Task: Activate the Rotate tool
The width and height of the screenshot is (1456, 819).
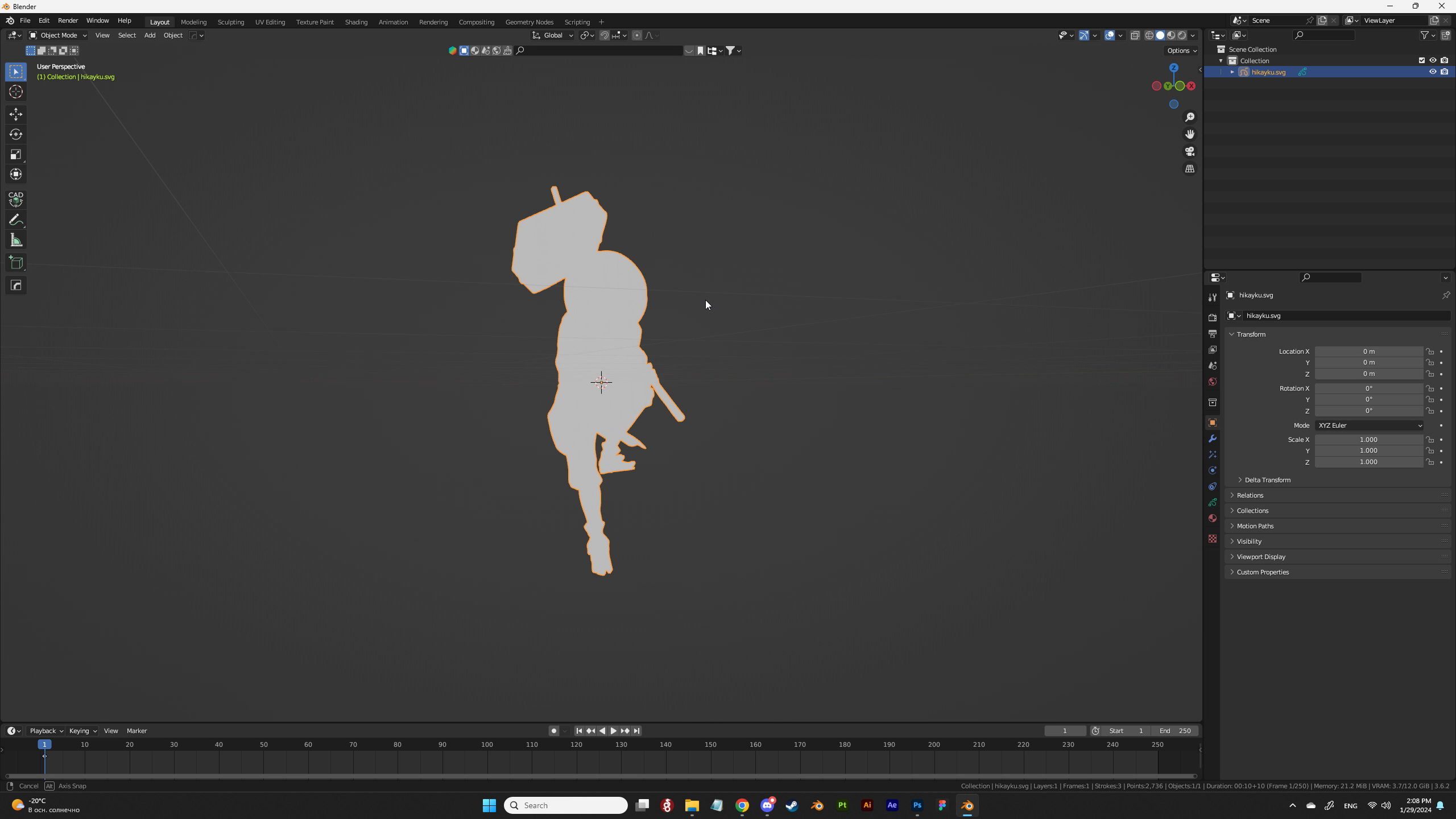Action: point(16,134)
